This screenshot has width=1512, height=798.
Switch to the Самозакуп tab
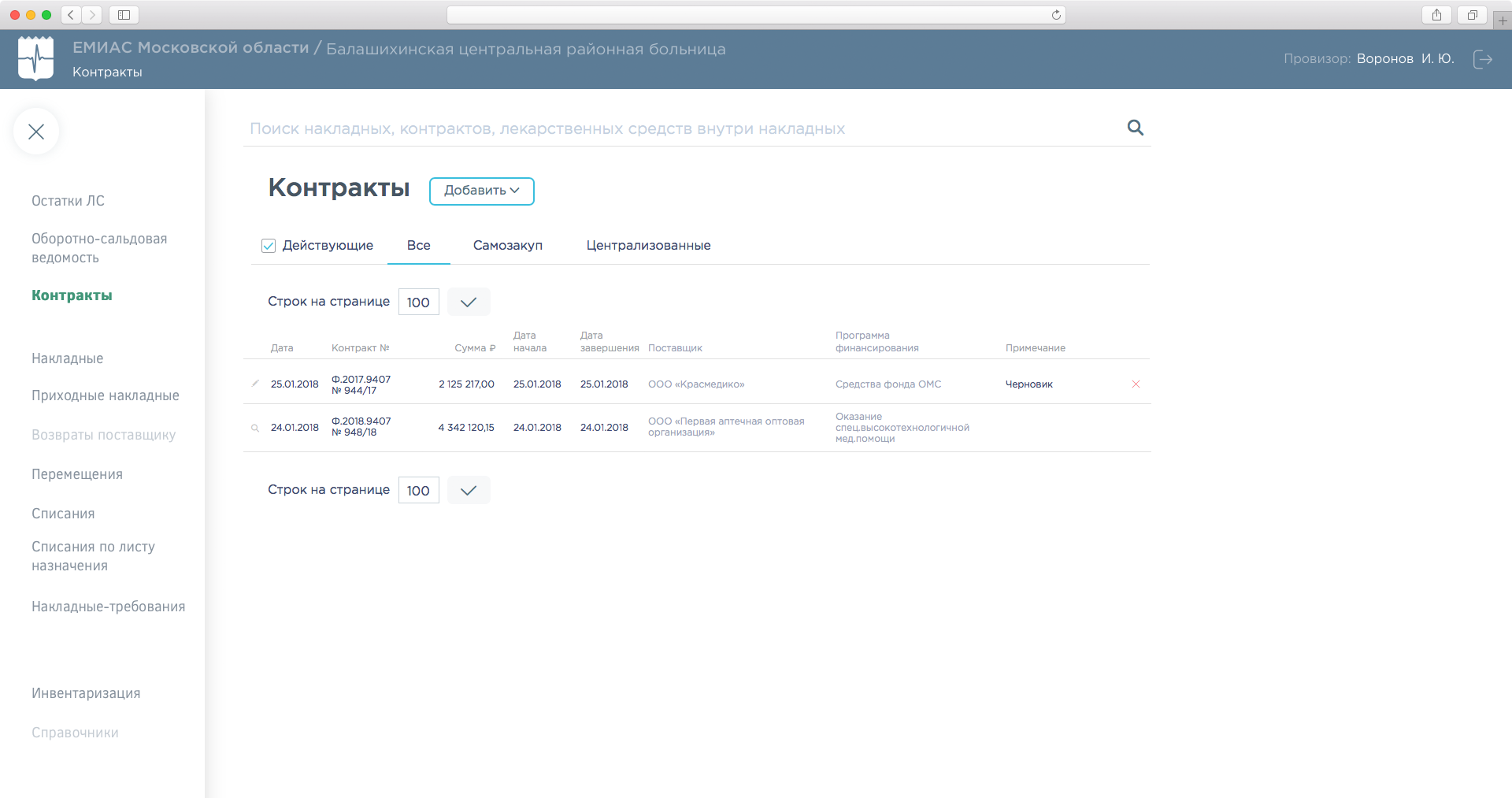point(508,245)
